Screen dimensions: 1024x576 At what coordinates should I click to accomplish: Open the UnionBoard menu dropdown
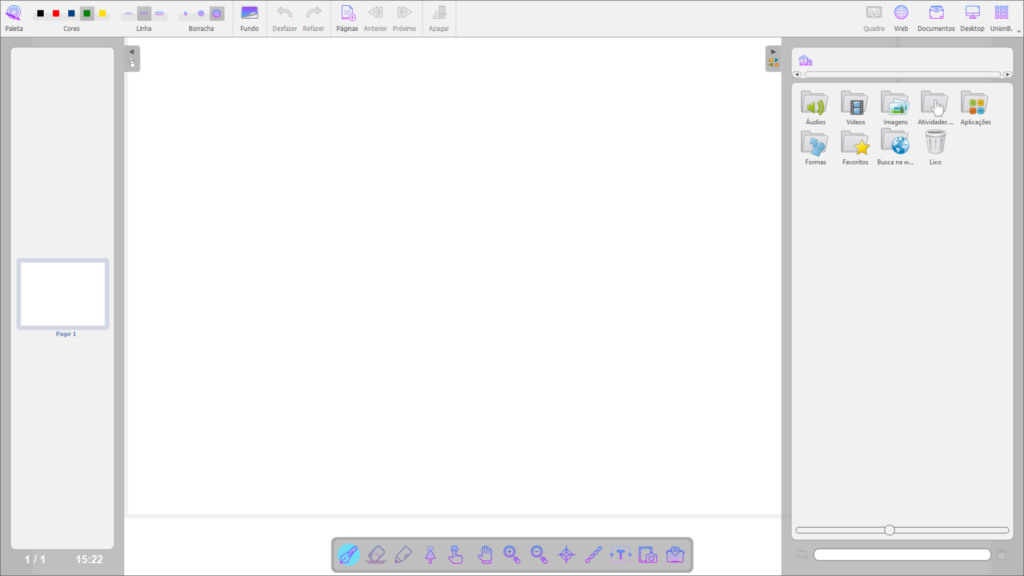pos(1001,16)
